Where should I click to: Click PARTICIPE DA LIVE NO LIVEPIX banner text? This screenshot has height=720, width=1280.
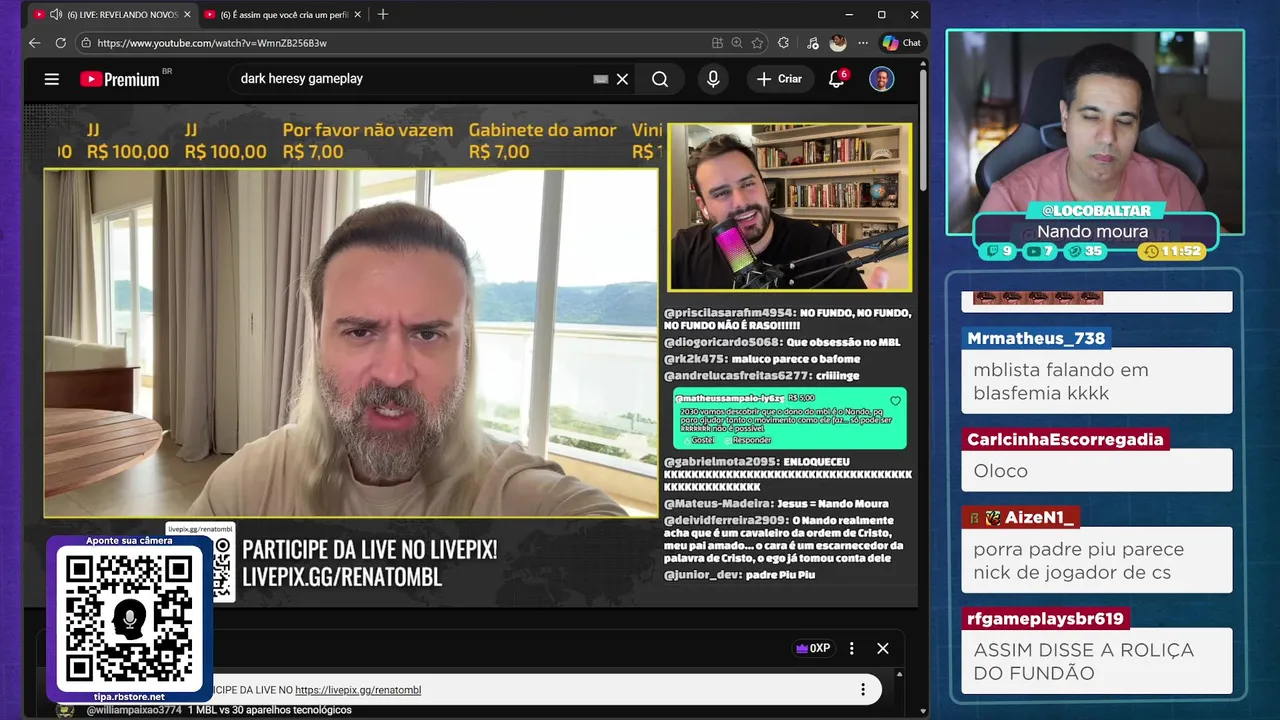point(369,563)
